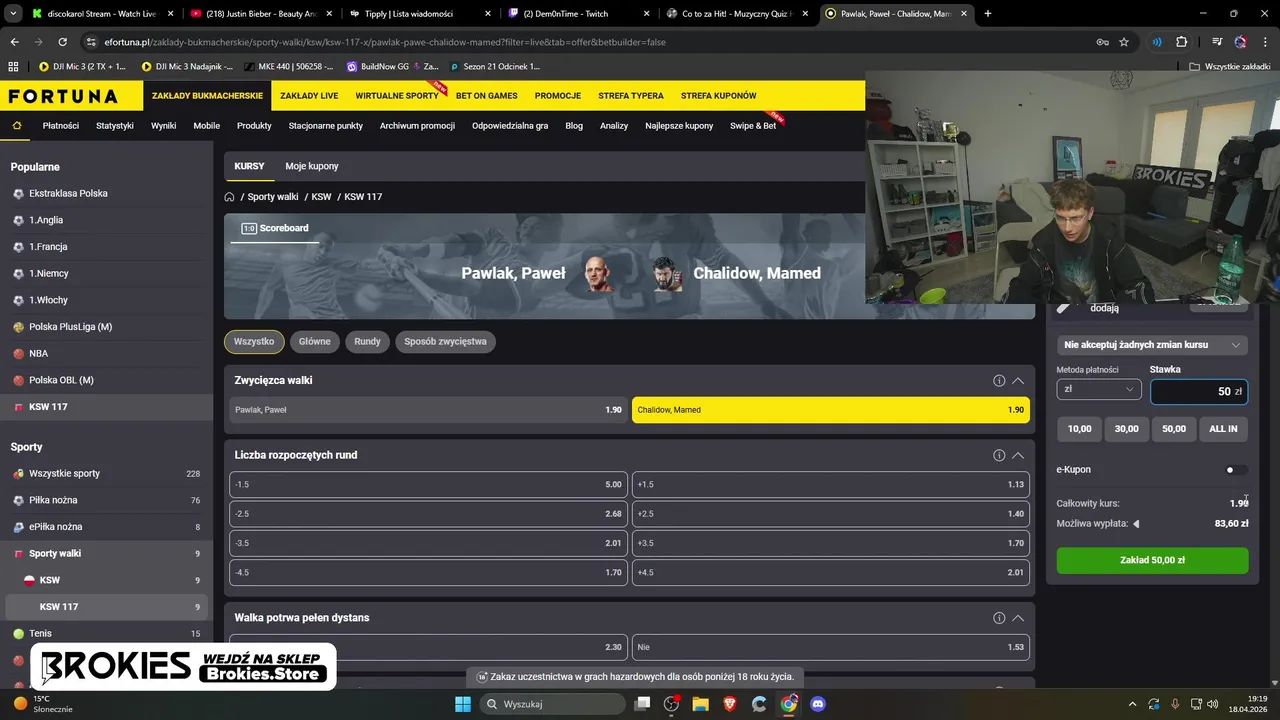Screen dimensions: 1280x720
Task: Click the breadcrumb home icon
Action: pos(229,197)
